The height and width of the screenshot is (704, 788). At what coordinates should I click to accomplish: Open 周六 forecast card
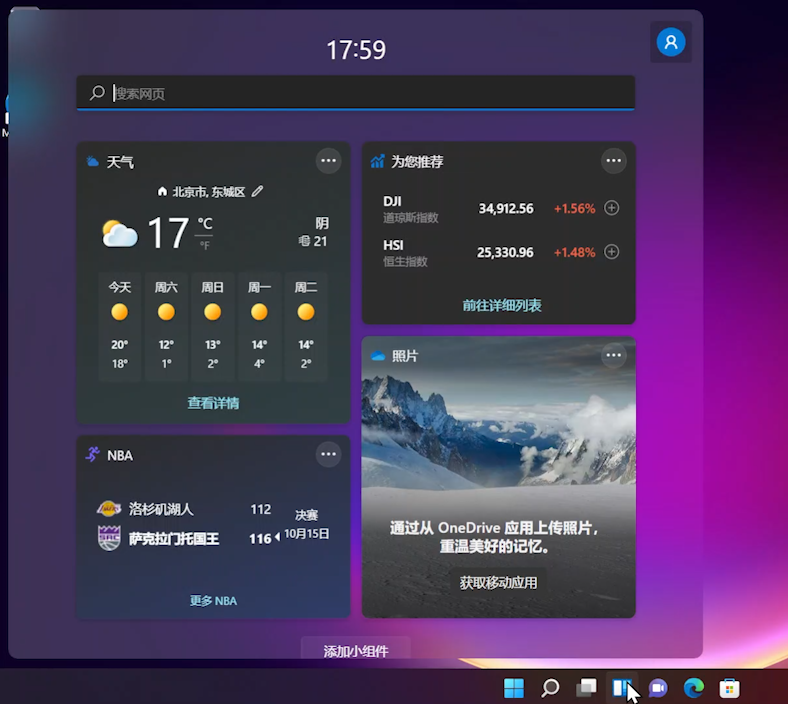coord(166,327)
